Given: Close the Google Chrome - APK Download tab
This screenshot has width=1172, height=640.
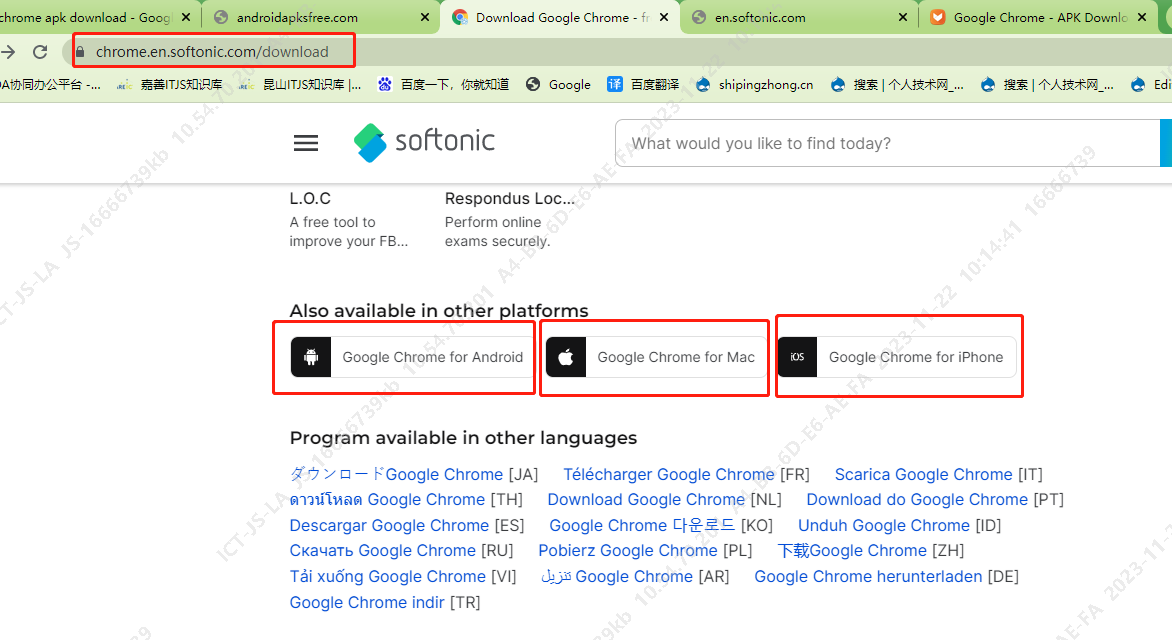Looking at the screenshot, I should coord(1142,17).
